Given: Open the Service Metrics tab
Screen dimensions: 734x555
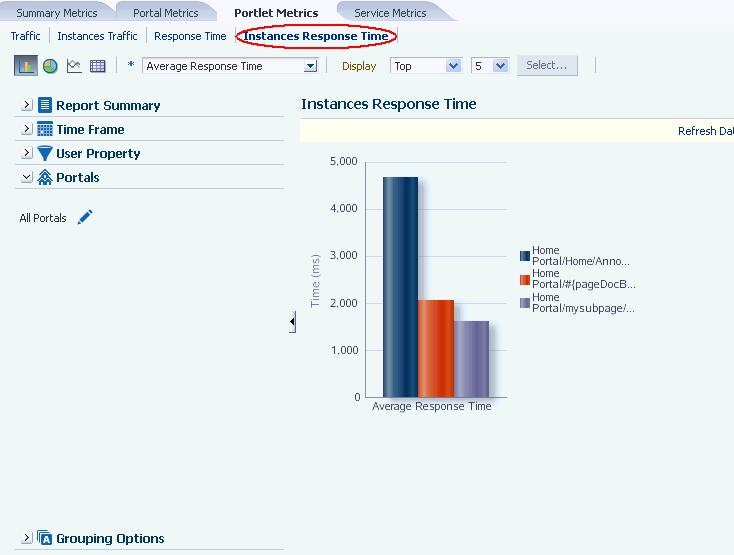Looking at the screenshot, I should (x=390, y=13).
